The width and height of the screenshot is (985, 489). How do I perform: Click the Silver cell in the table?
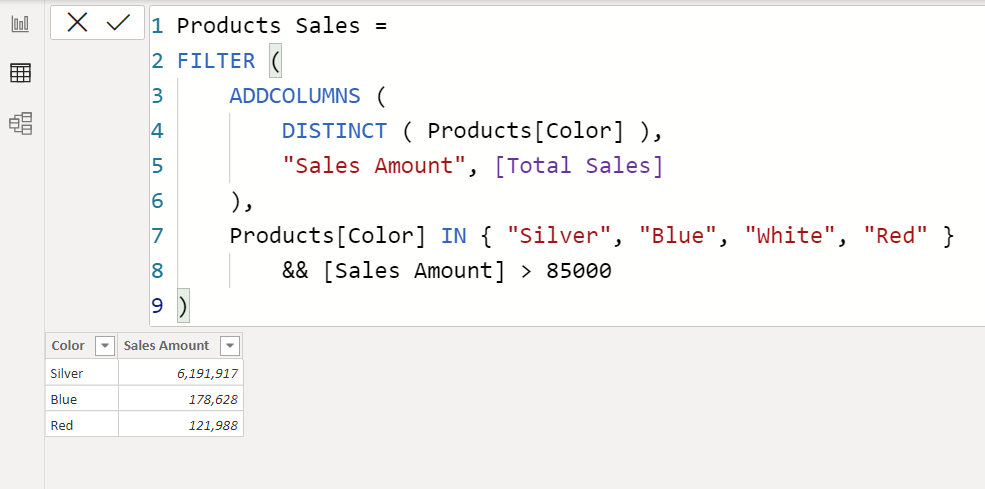[x=82, y=373]
